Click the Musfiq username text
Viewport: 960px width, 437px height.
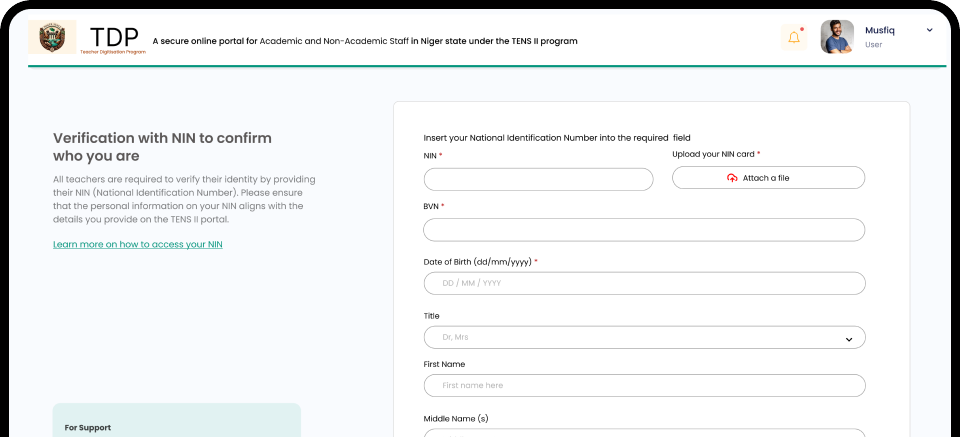[880, 30]
